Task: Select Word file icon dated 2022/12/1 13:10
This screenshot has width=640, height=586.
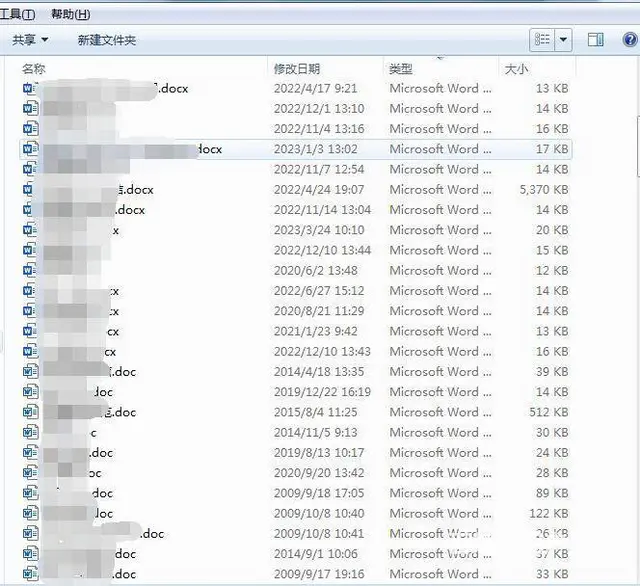Action: pyautogui.click(x=30, y=109)
